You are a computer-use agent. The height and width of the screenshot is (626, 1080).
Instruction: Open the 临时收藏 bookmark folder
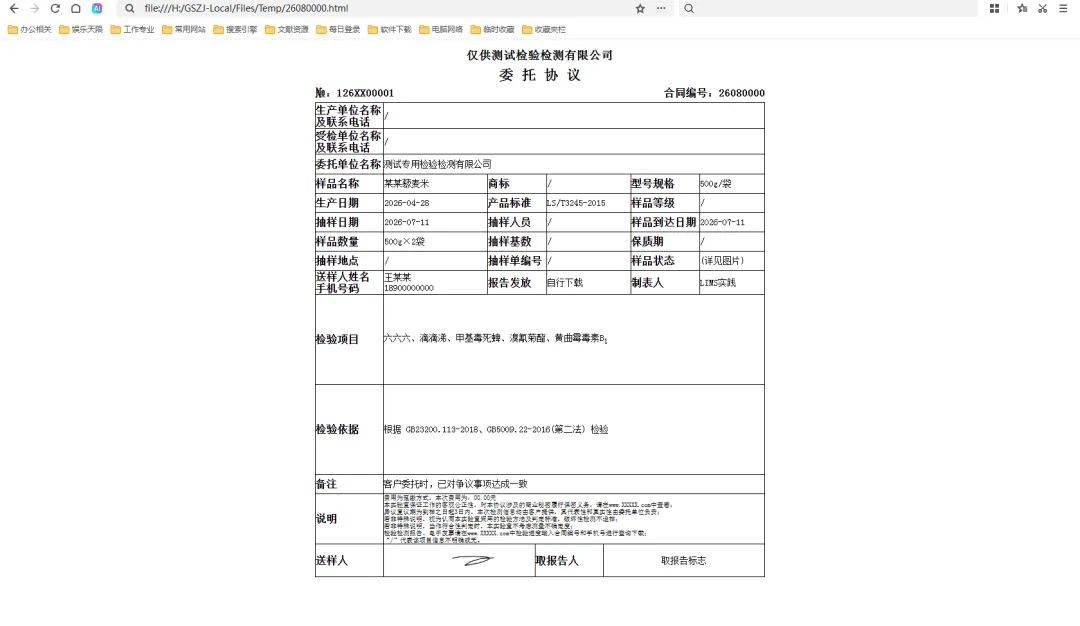(492, 30)
